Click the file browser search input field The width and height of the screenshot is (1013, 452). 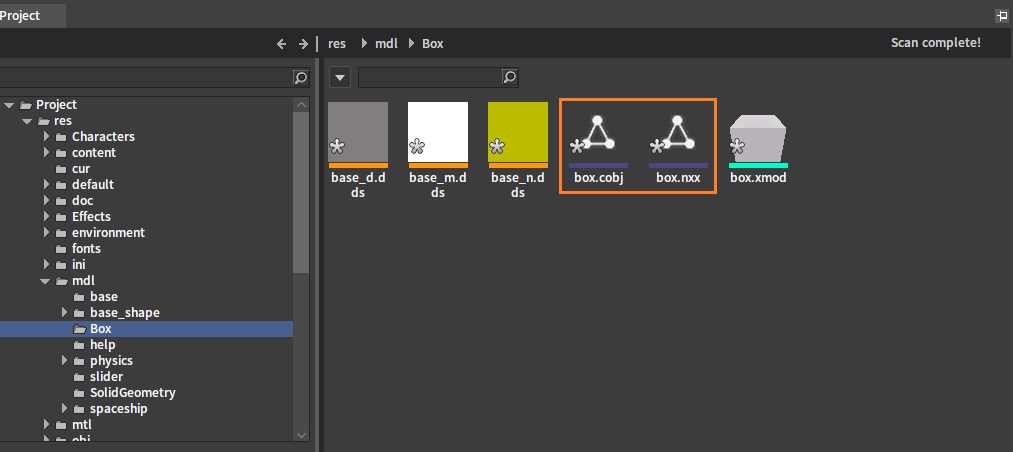[x=430, y=77]
